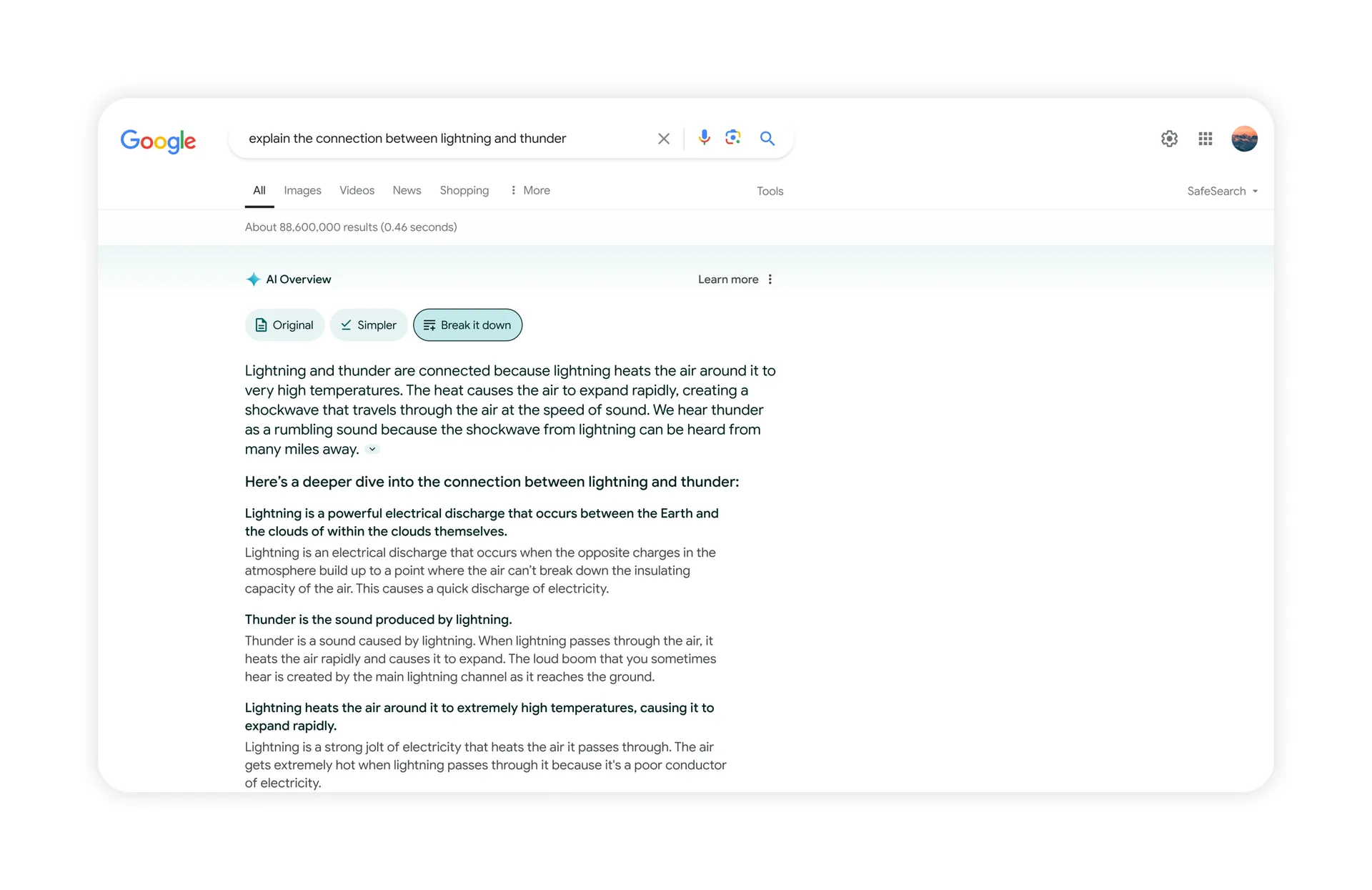This screenshot has width=1372, height=890.
Task: Click the Tools filter option
Action: click(x=770, y=190)
